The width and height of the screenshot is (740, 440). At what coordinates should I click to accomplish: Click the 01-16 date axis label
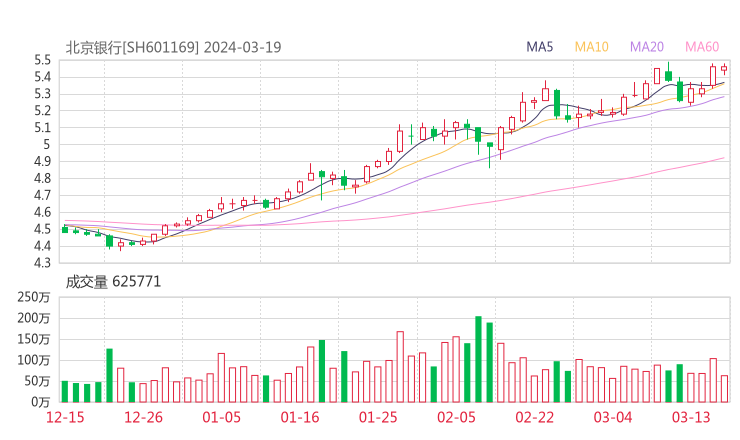click(300, 417)
